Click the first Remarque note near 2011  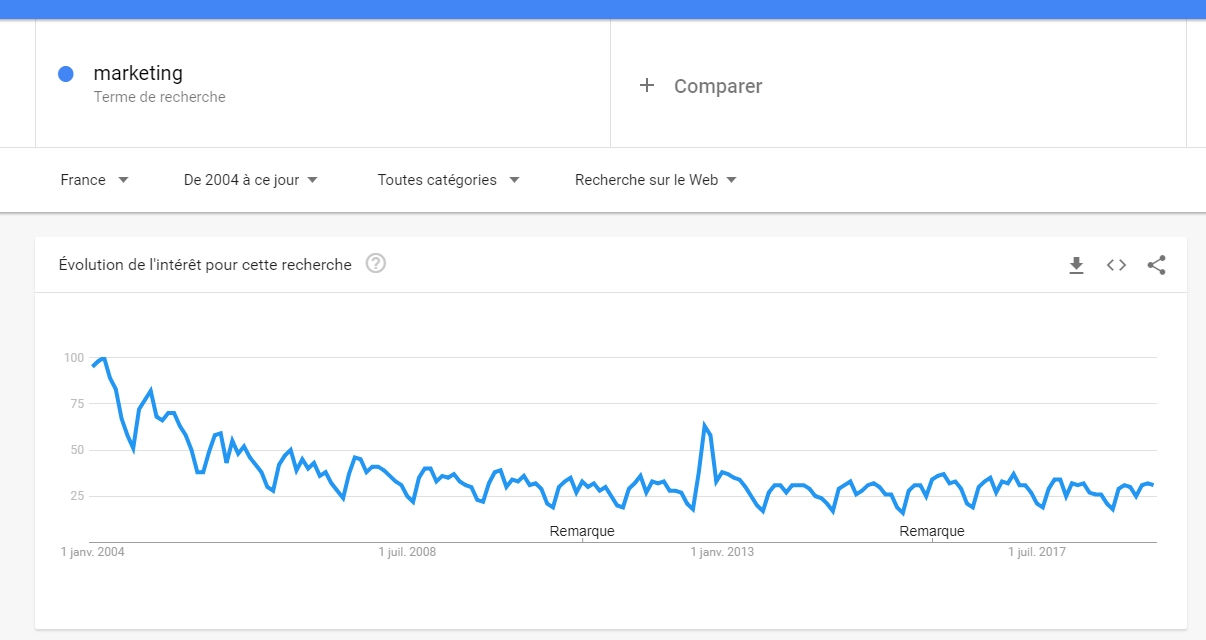coord(582,531)
